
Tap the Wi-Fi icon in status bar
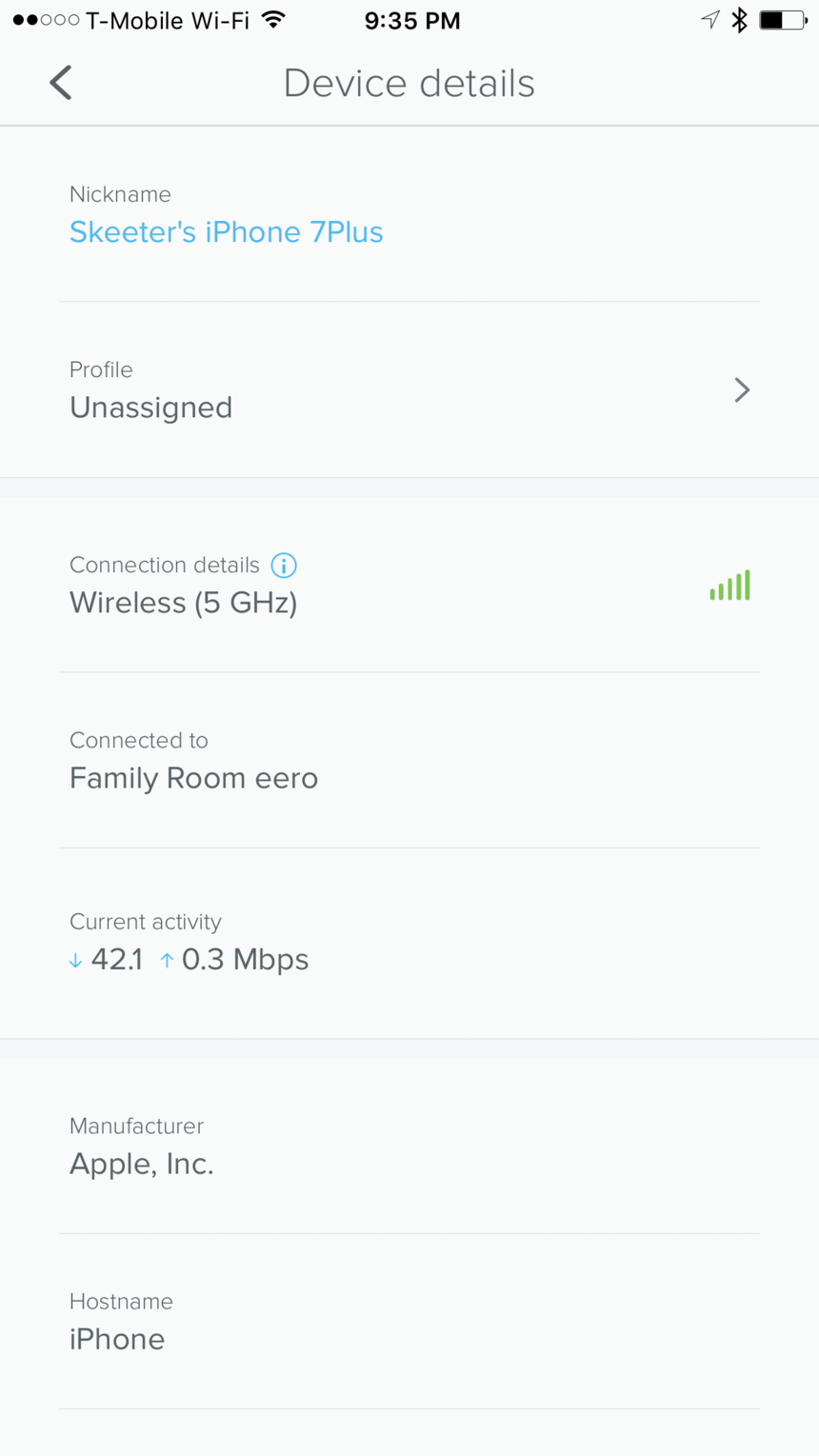click(273, 20)
